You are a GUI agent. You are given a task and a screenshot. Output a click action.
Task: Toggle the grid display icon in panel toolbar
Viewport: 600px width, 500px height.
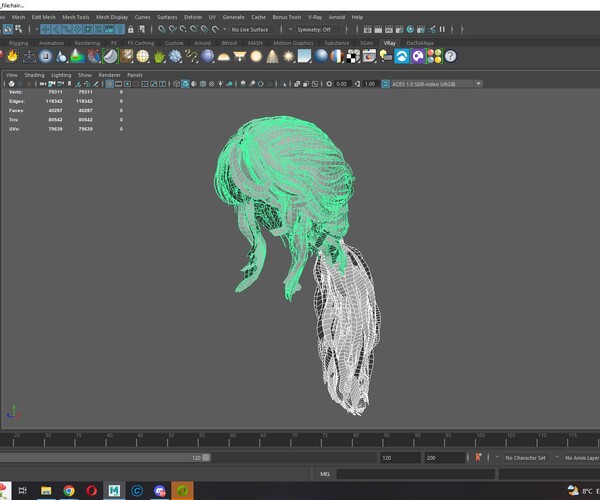109,84
